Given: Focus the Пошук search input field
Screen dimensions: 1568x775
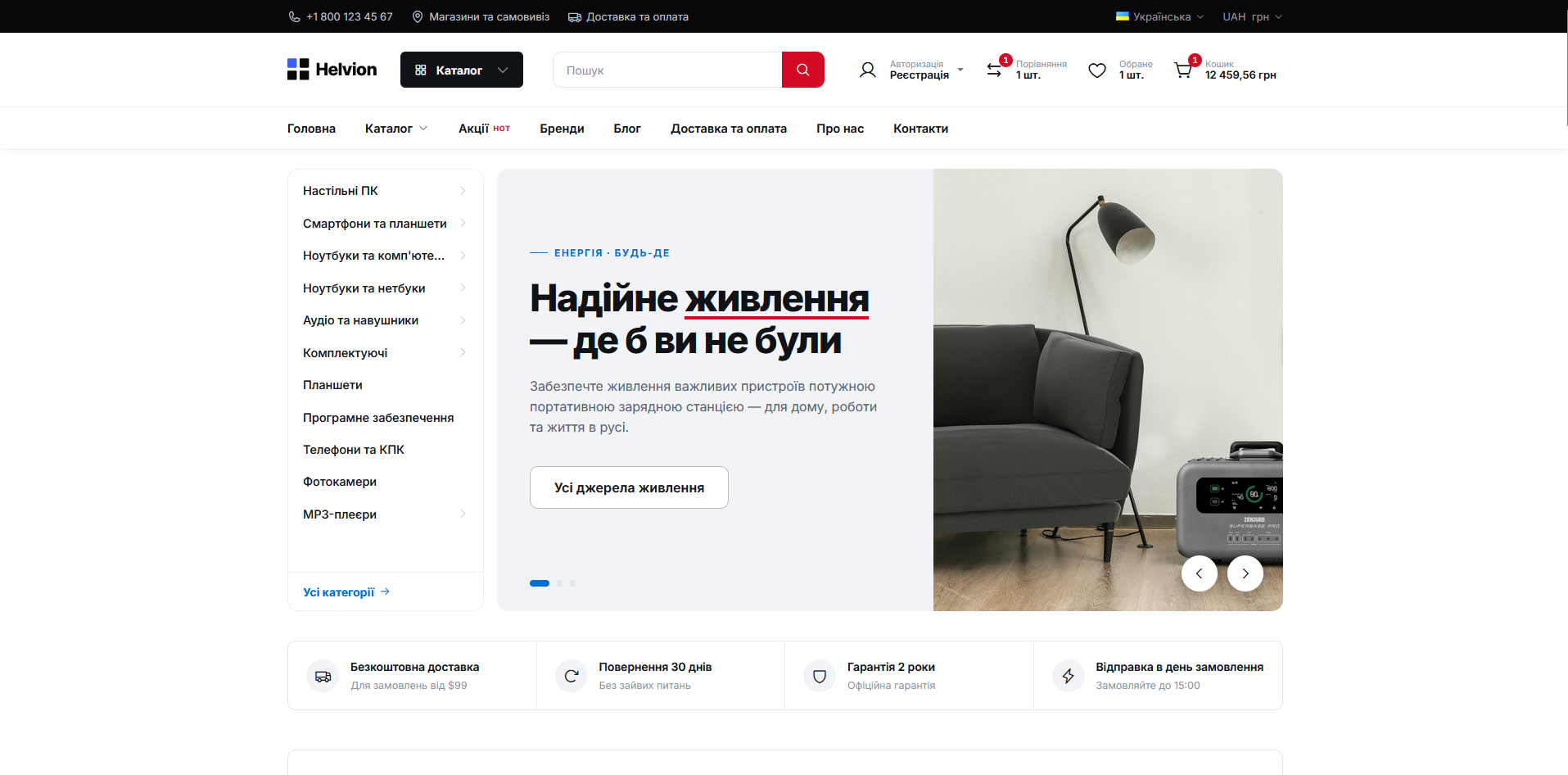Looking at the screenshot, I should pyautogui.click(x=667, y=70).
